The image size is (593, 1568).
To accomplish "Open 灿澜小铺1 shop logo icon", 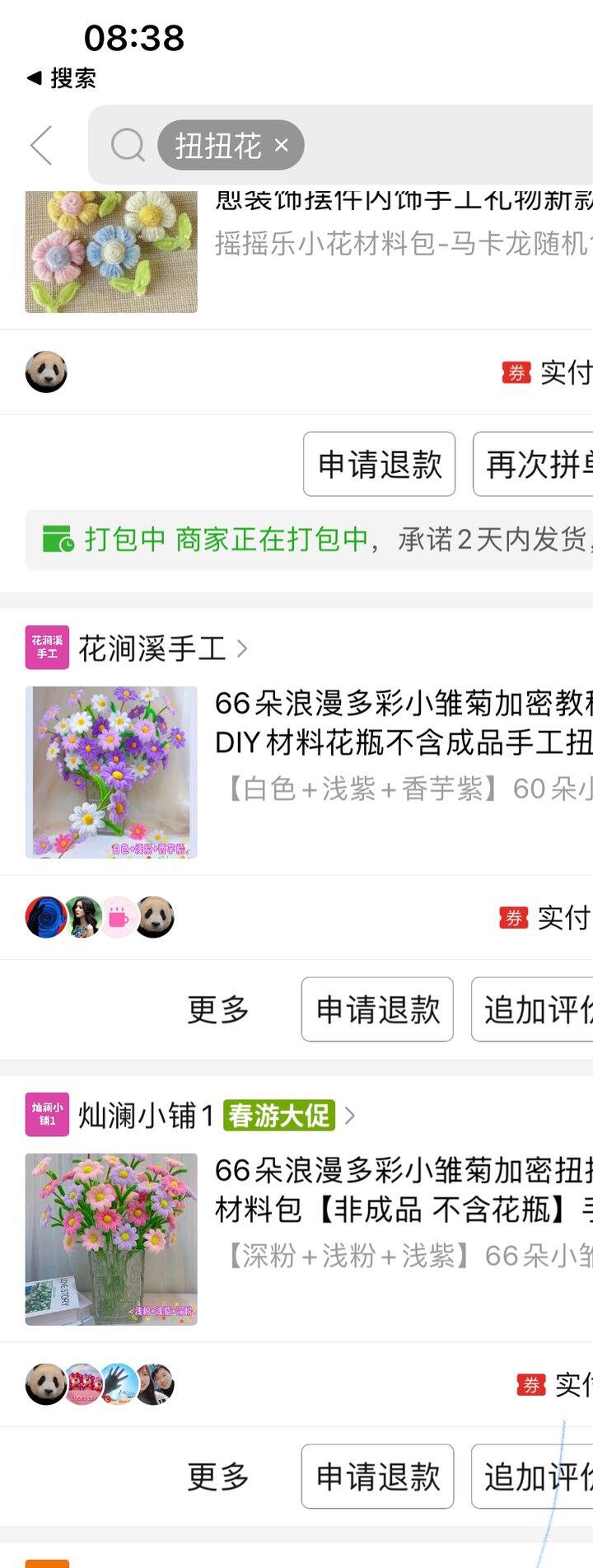I will point(47,1115).
